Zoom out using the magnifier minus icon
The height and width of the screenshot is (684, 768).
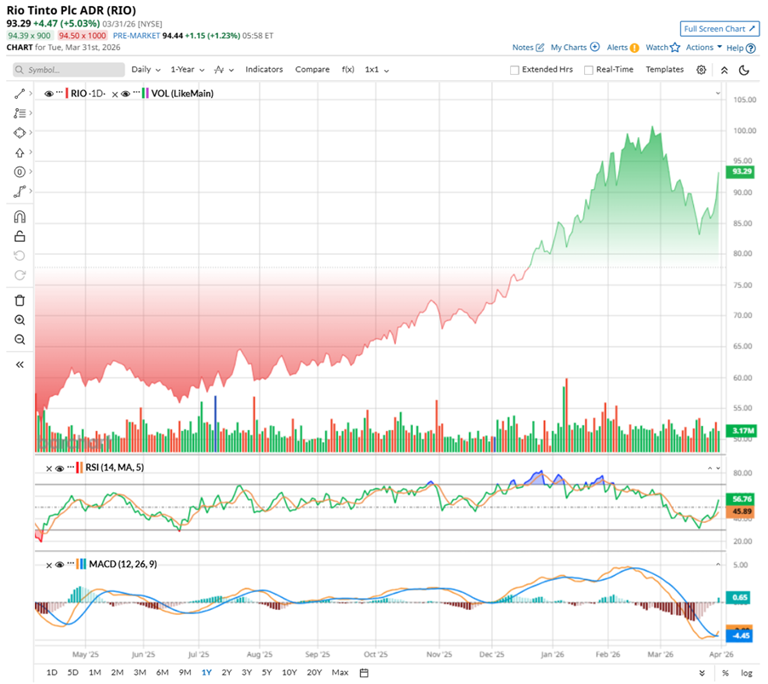coord(20,340)
